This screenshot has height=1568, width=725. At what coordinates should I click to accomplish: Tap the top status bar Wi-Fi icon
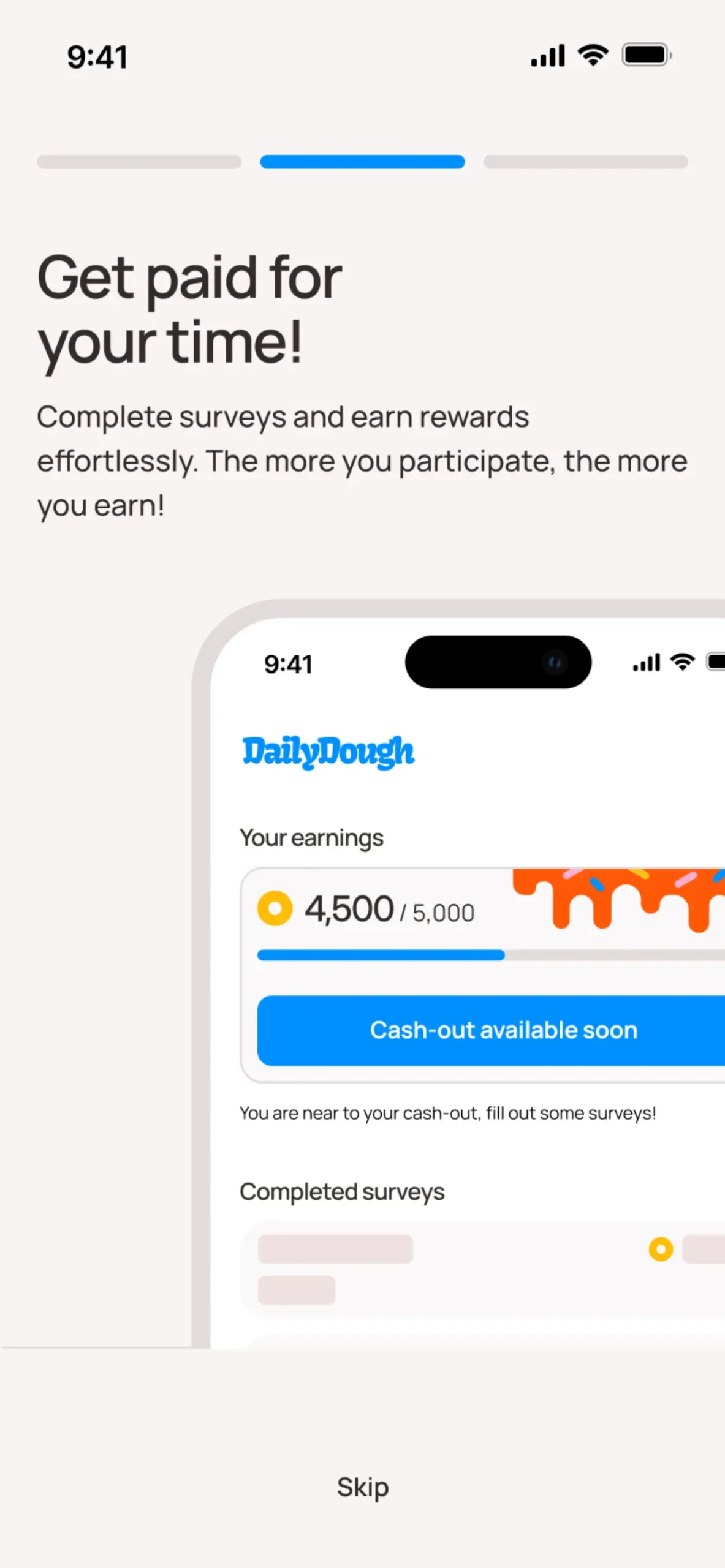coord(593,56)
